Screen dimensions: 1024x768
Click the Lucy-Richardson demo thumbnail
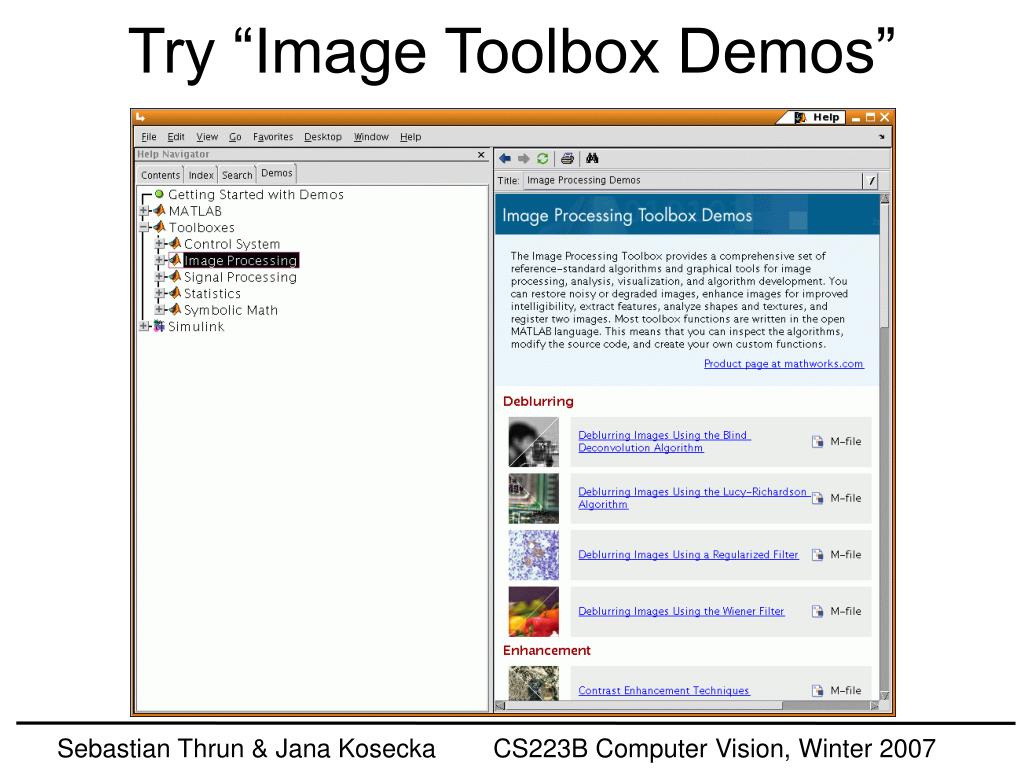click(x=534, y=498)
